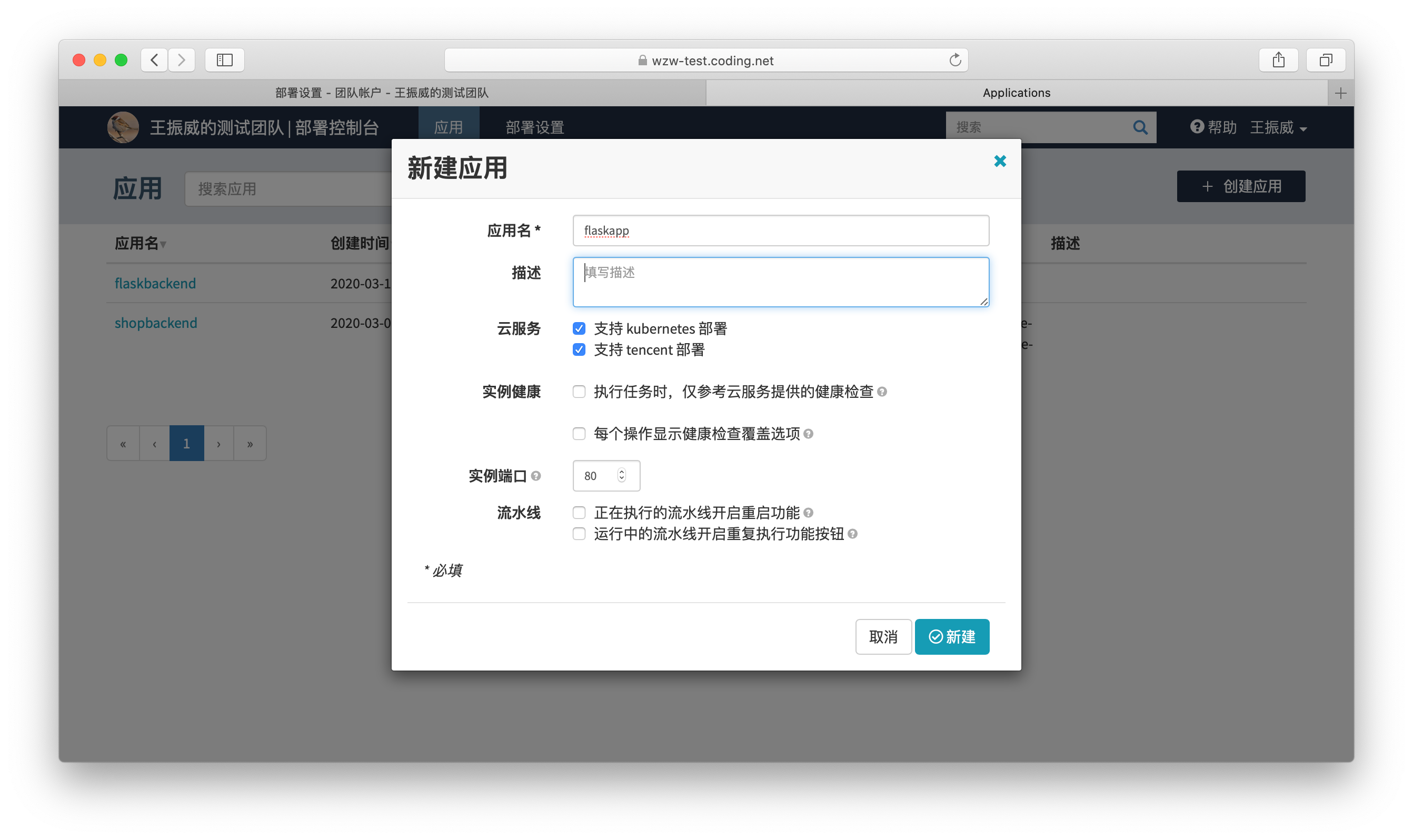The width and height of the screenshot is (1413, 840).
Task: Show Safari sidebar icon
Action: tap(224, 60)
